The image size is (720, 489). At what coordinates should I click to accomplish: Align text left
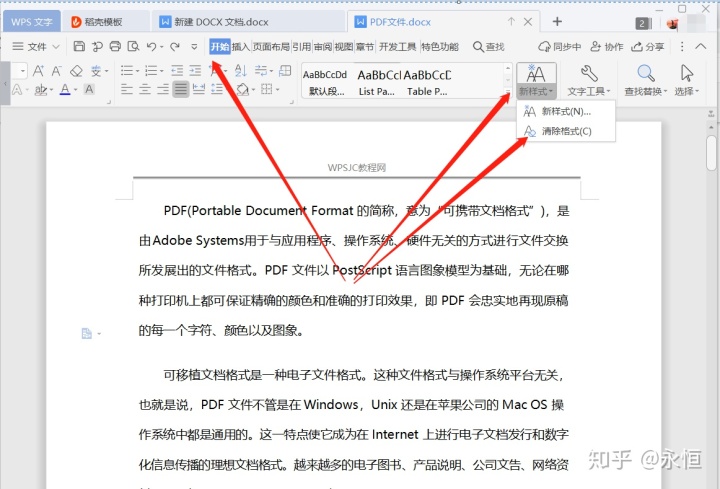pyautogui.click(x=127, y=89)
